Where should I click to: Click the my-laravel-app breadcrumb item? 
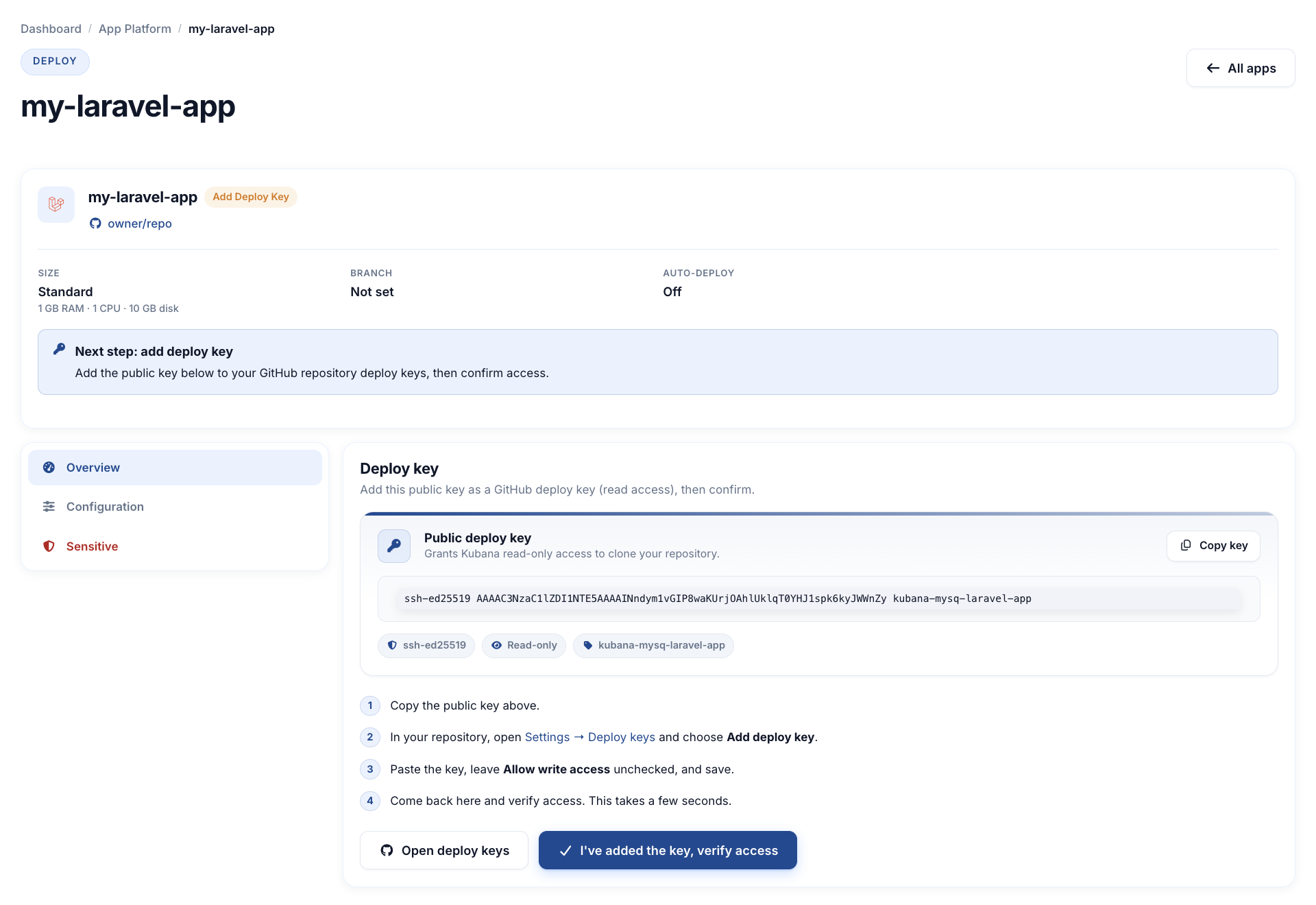pos(232,29)
